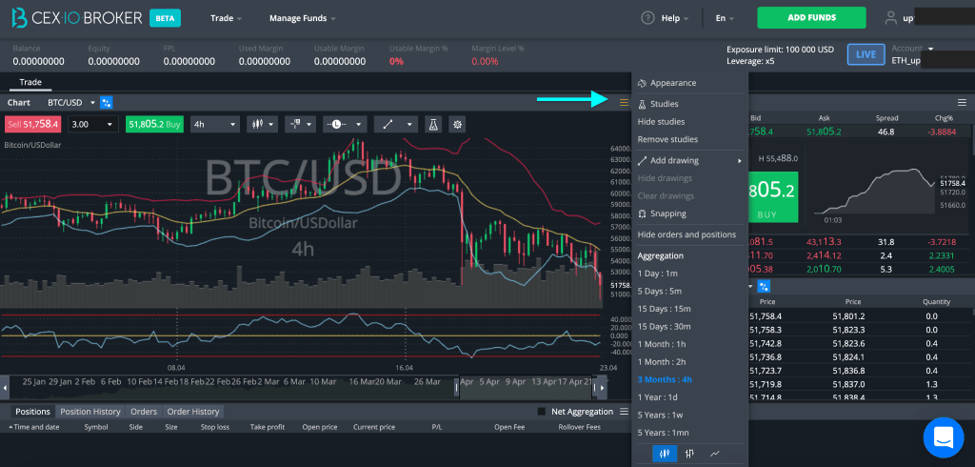Screen dimensions: 975x467
Task: Open the Manage Funds dropdown
Action: (x=302, y=18)
